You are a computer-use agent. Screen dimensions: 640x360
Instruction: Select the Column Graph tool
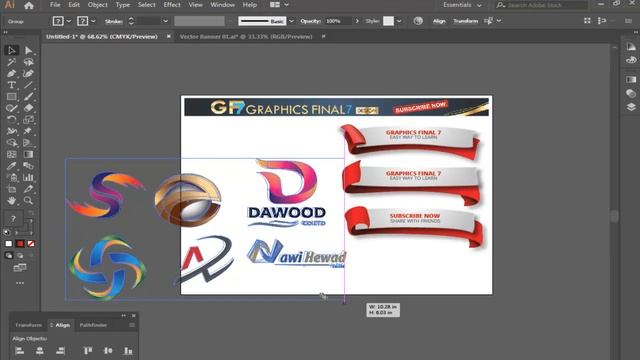tap(28, 177)
